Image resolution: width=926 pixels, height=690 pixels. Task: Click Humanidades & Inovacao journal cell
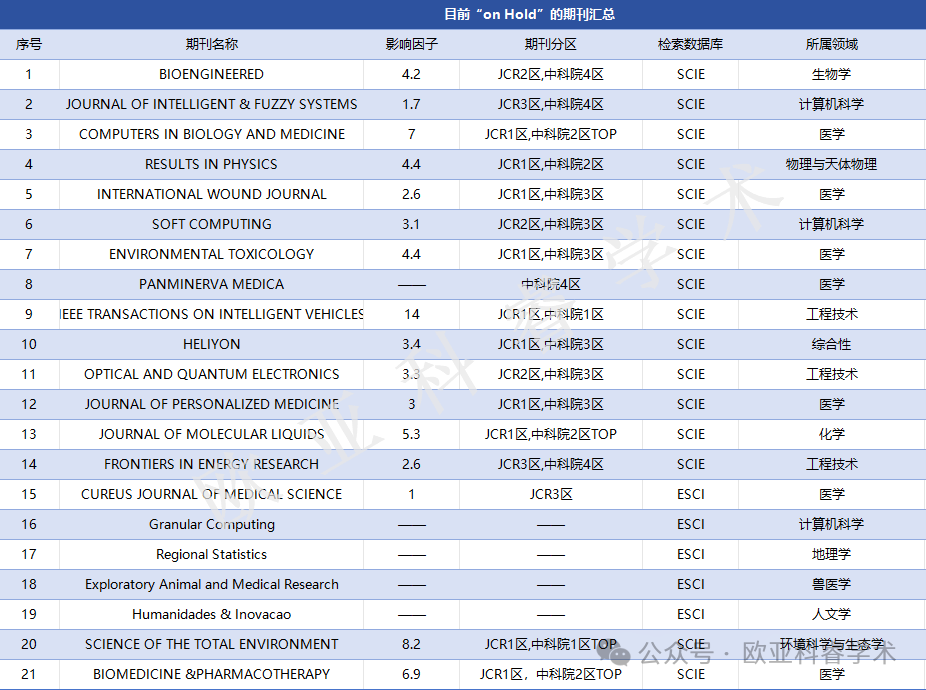click(x=211, y=614)
